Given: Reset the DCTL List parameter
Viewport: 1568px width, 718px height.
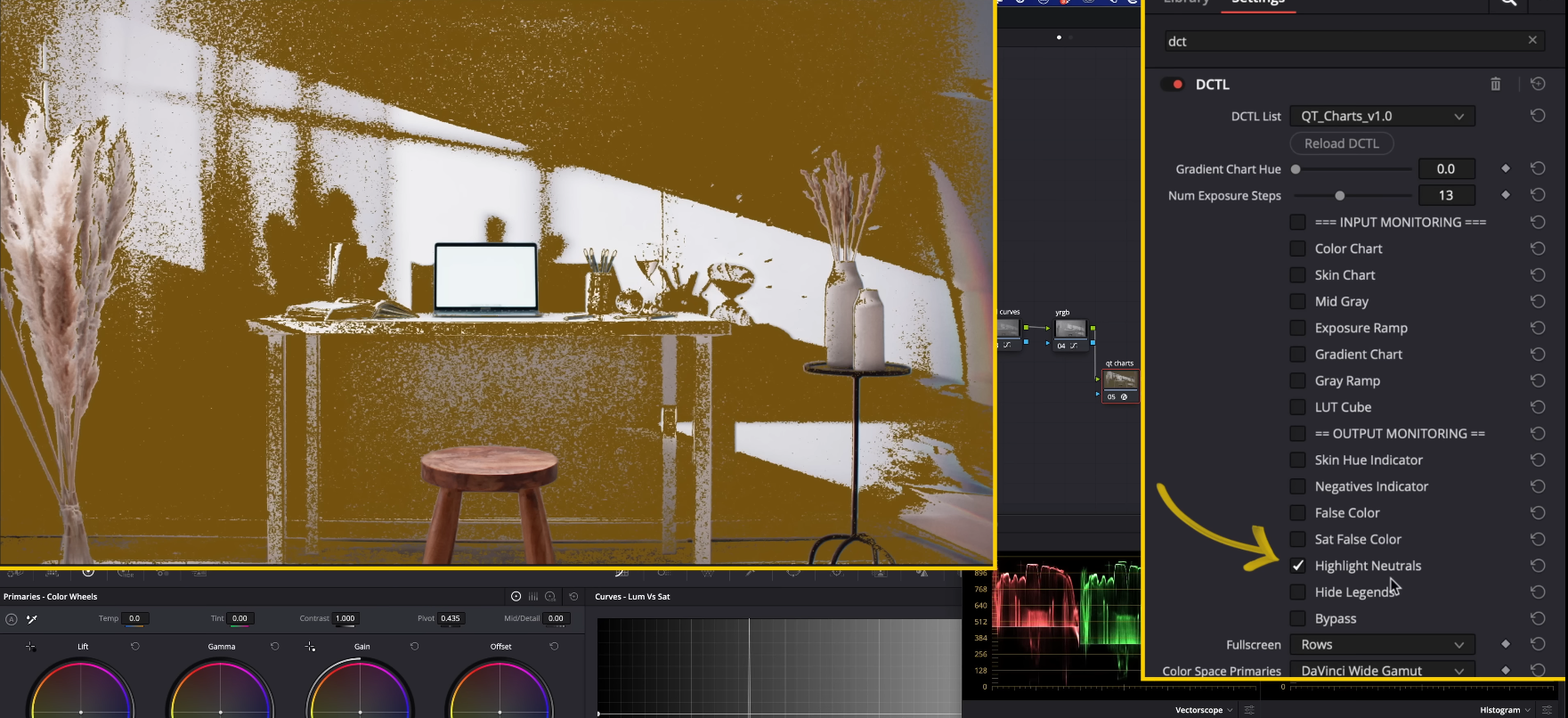Looking at the screenshot, I should point(1538,116).
